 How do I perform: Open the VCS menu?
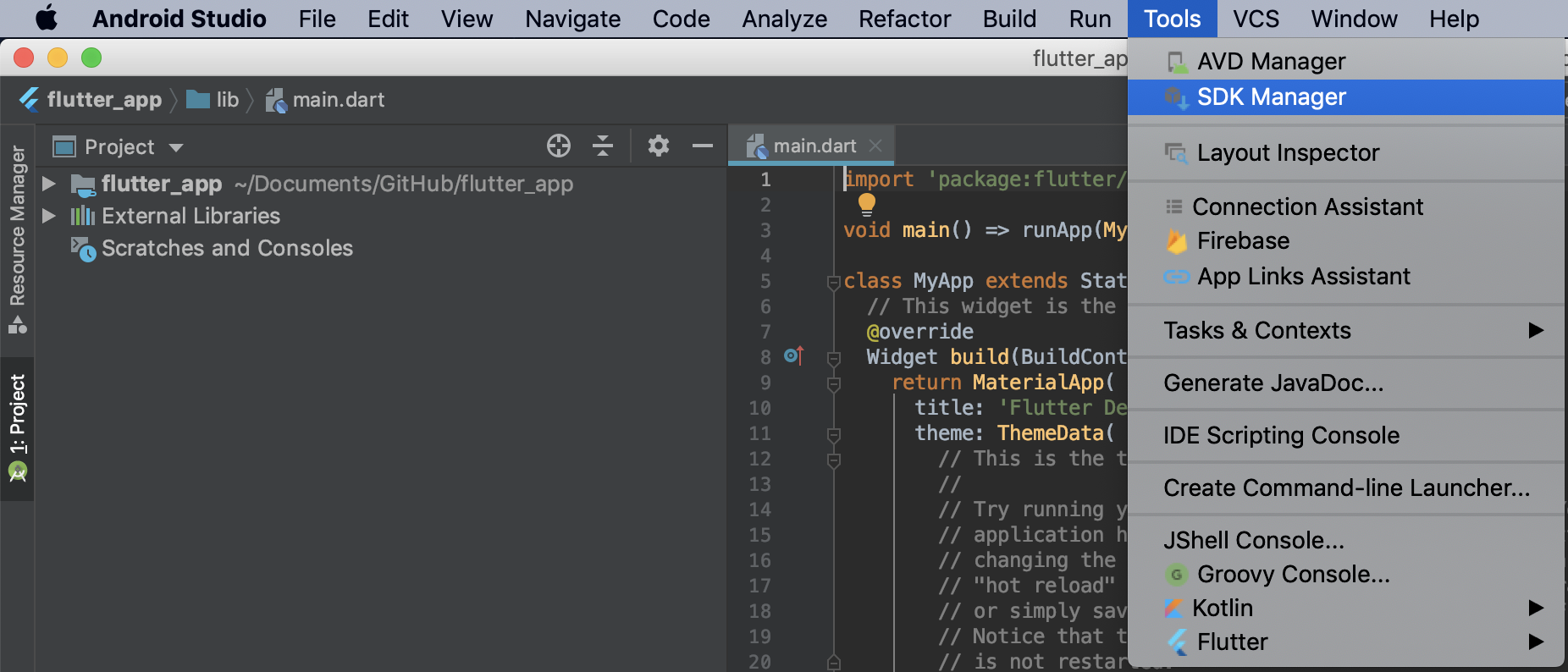[x=1256, y=19]
